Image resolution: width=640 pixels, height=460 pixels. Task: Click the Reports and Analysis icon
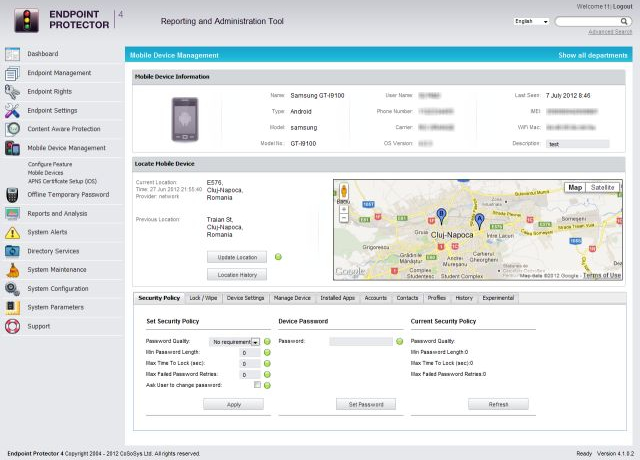pos(12,213)
